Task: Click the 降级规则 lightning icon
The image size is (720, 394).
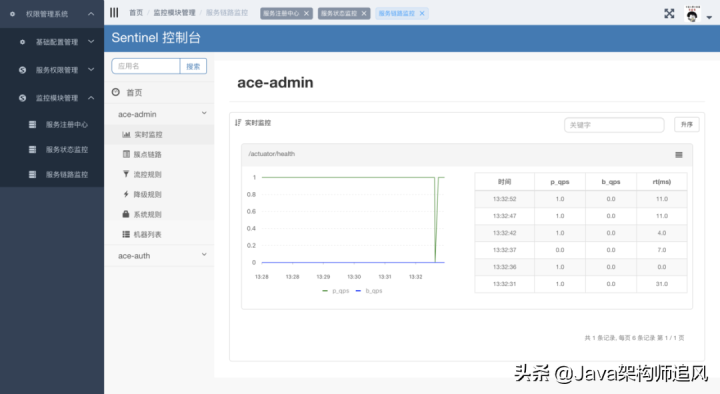Action: [126, 194]
